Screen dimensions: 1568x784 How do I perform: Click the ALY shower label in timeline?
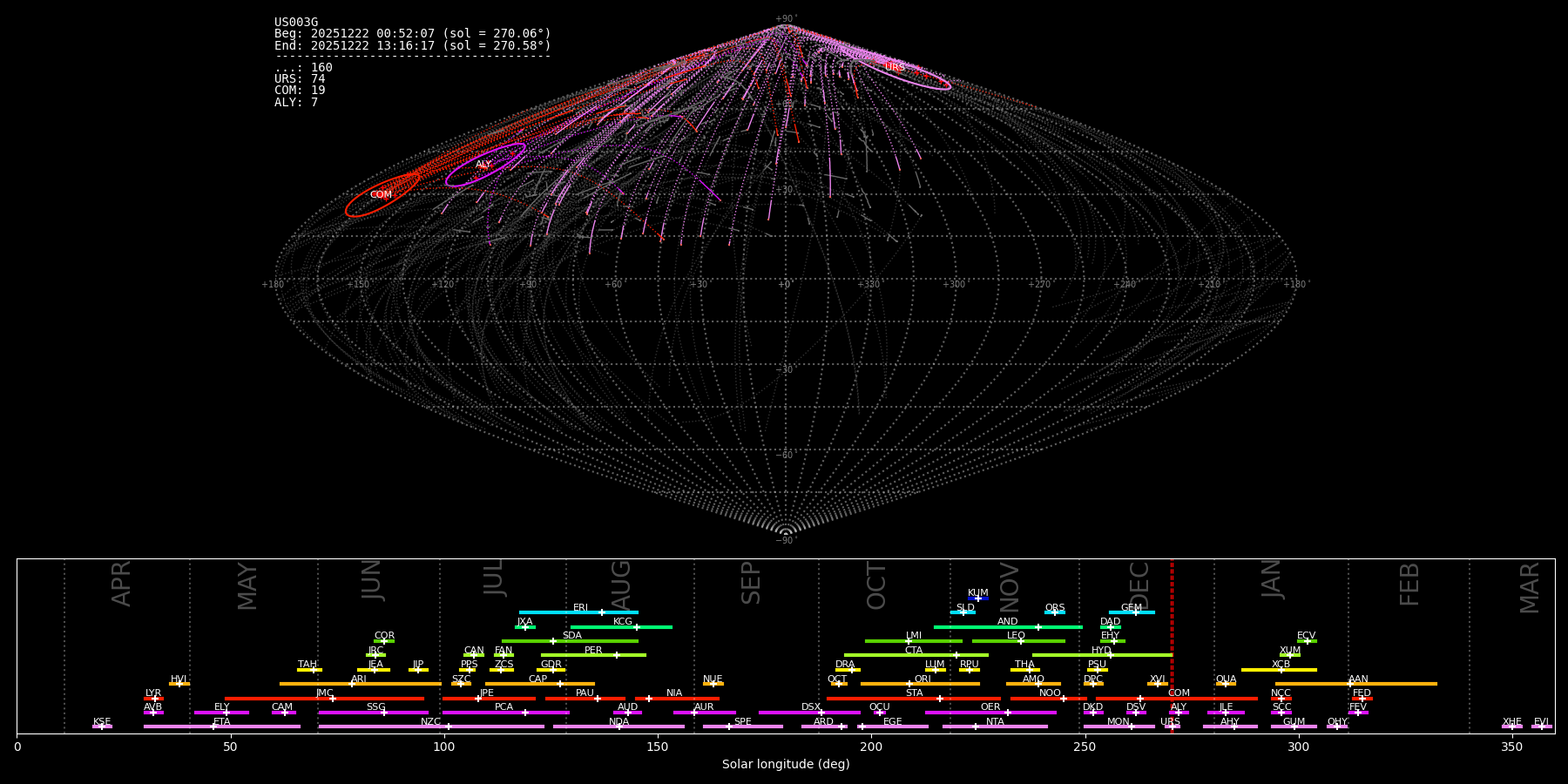tap(1179, 707)
